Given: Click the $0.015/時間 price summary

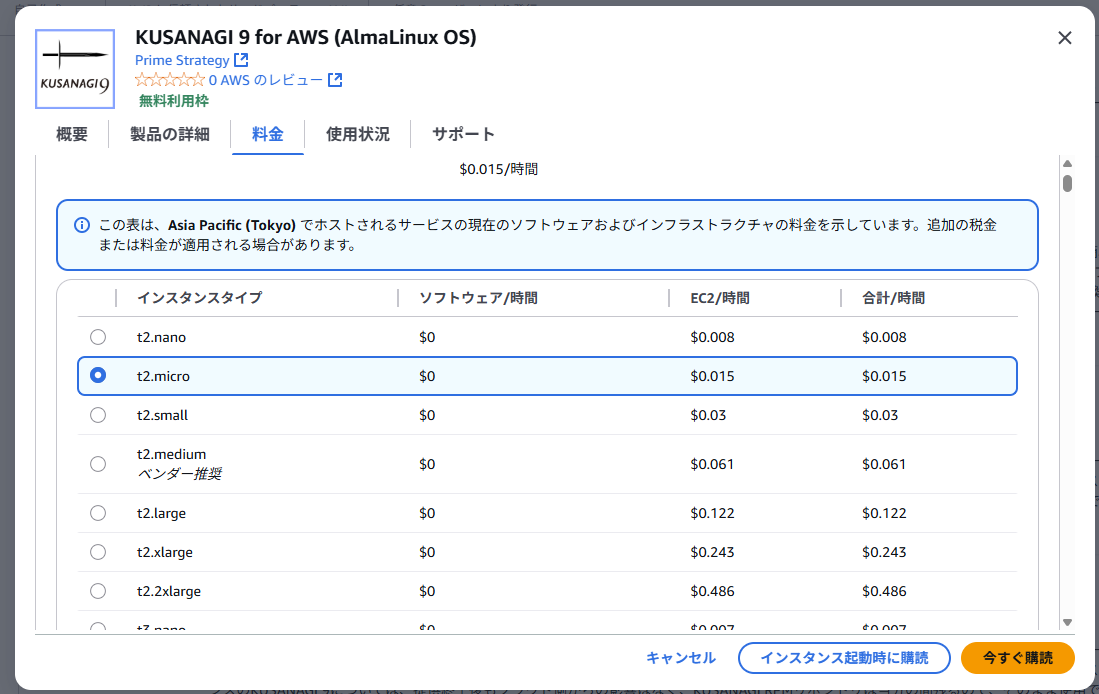Looking at the screenshot, I should point(498,169).
